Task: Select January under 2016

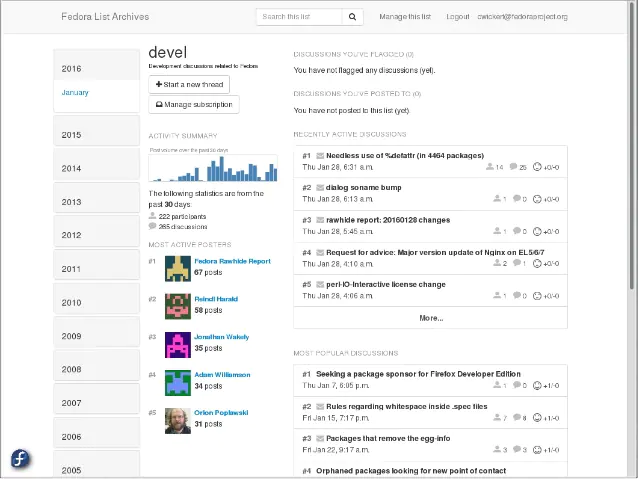Action: (75, 92)
